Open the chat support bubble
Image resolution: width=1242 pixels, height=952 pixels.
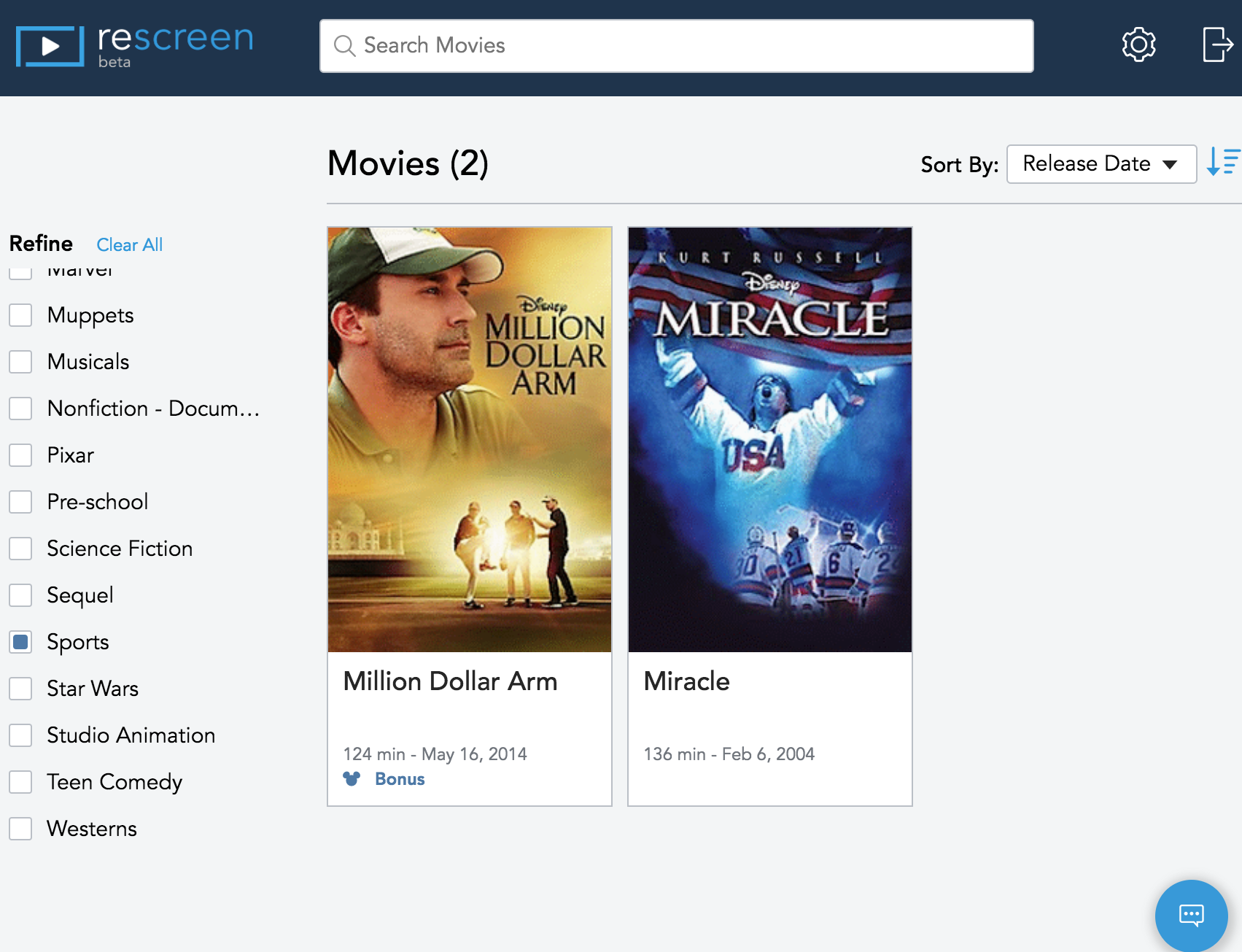(1191, 915)
